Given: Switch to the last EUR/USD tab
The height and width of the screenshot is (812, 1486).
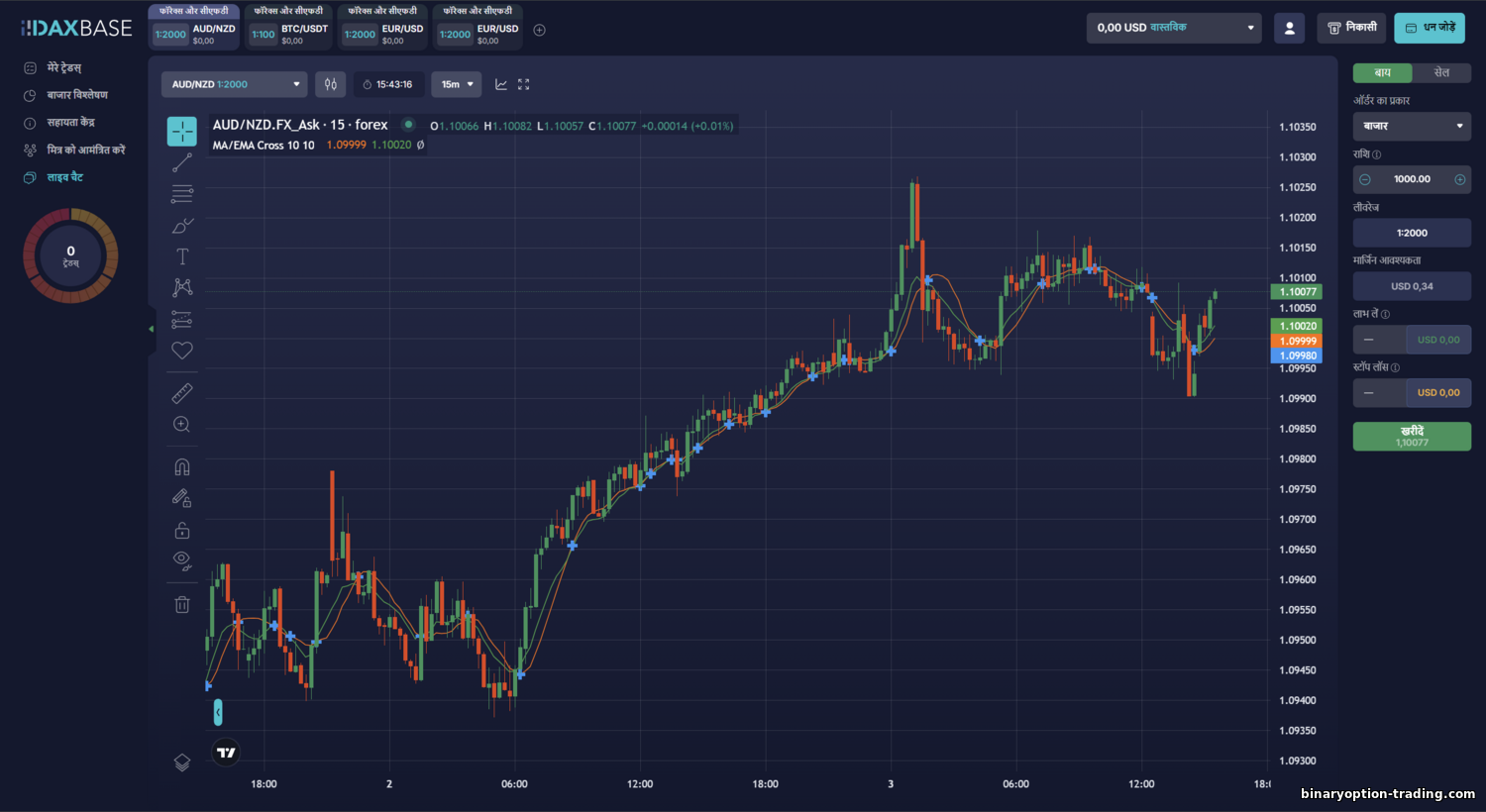Looking at the screenshot, I should click(x=478, y=28).
